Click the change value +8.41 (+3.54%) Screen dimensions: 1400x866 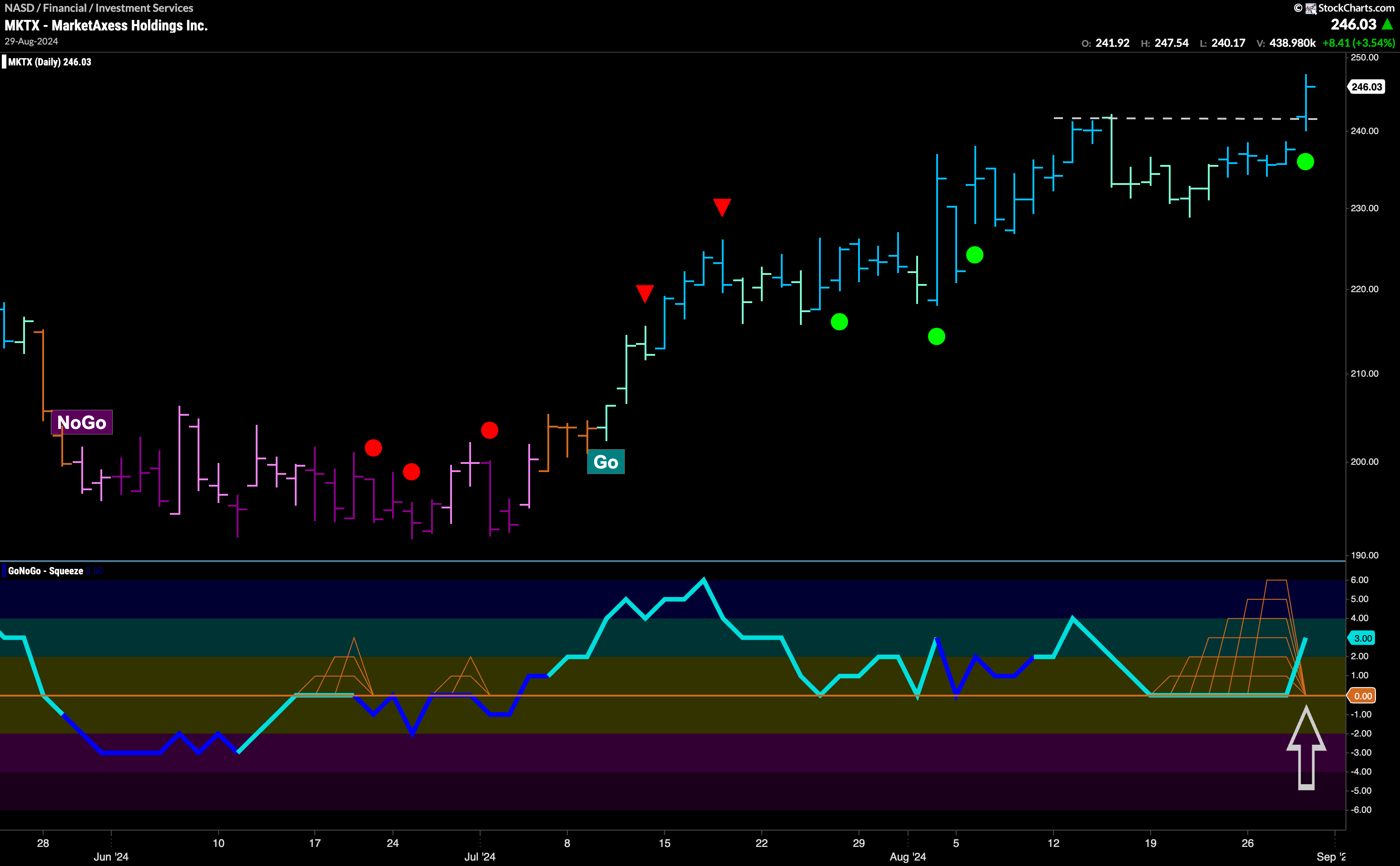1359,43
